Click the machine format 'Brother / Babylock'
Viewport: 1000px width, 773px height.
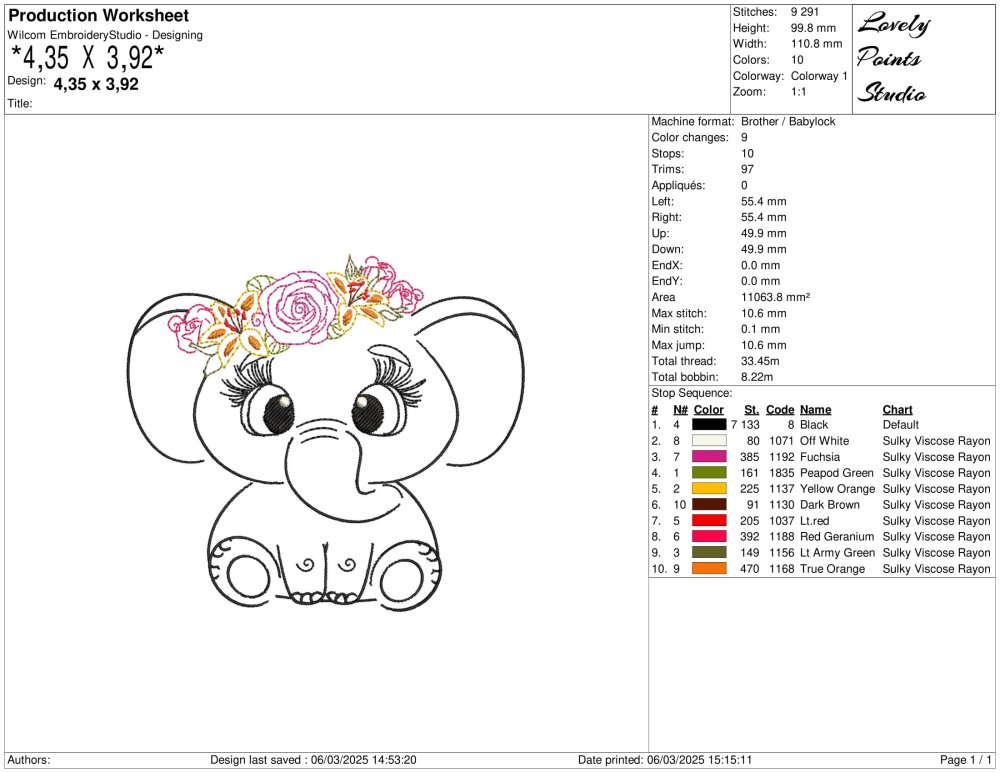(x=788, y=121)
